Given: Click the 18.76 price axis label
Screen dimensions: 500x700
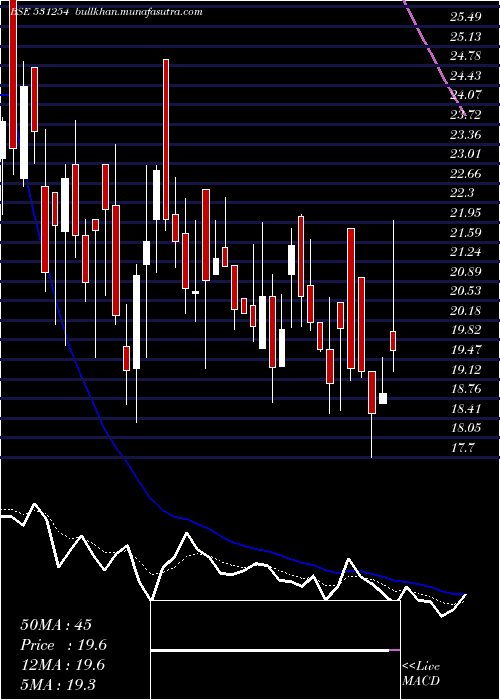Looking at the screenshot, I should 466,389.
